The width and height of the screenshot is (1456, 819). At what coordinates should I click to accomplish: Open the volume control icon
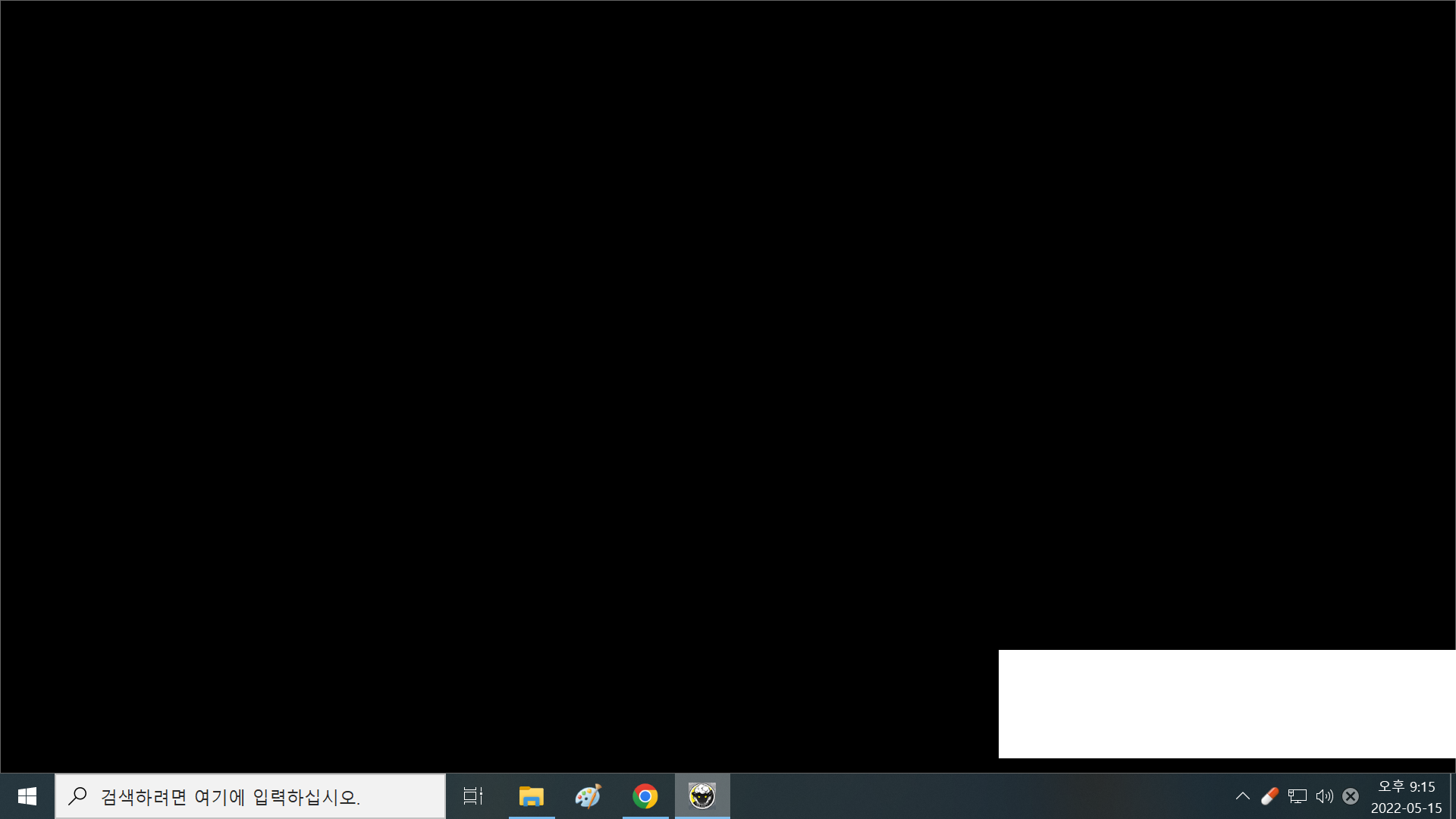click(x=1325, y=796)
